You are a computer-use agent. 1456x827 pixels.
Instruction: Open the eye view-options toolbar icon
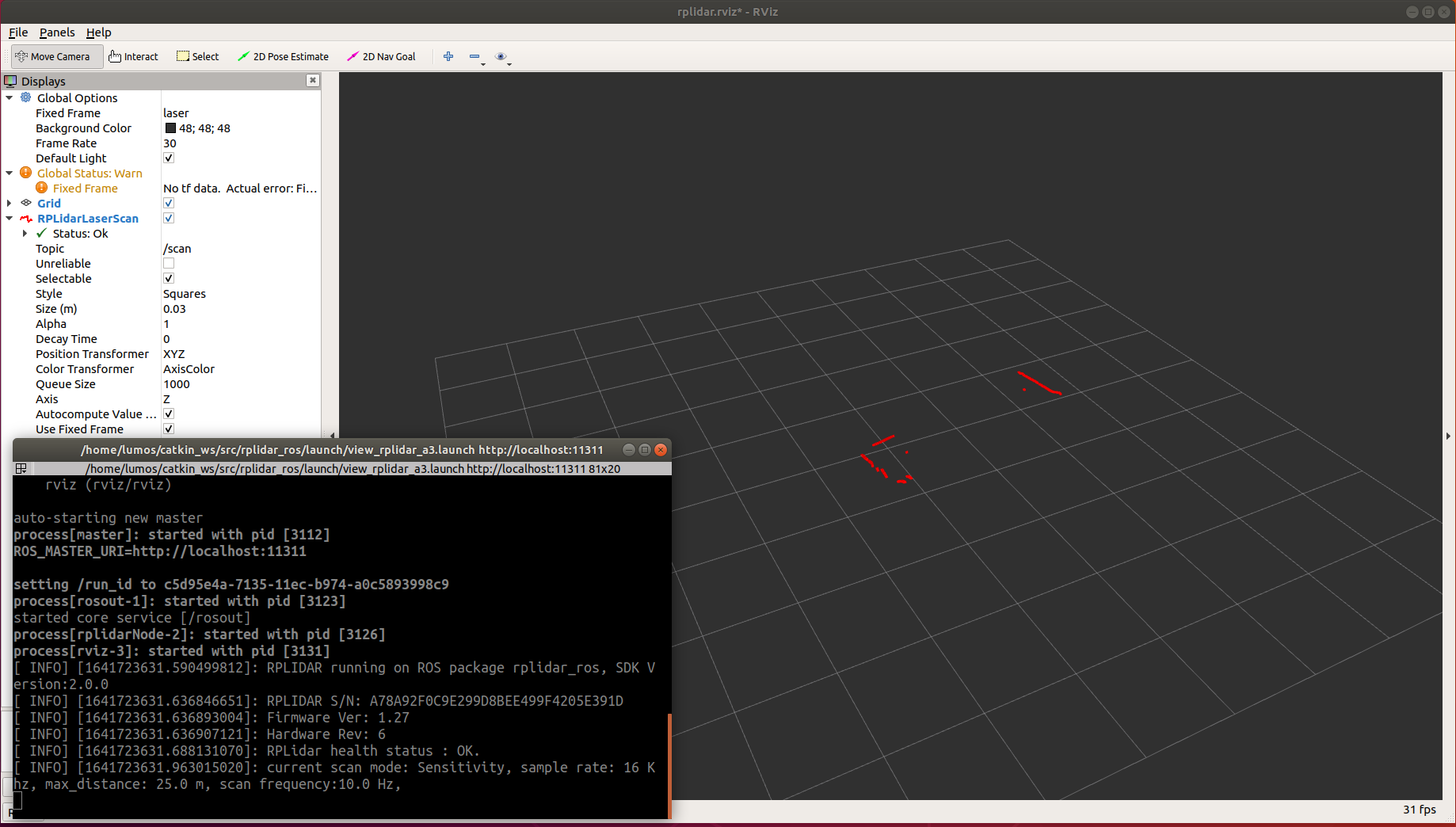click(500, 56)
